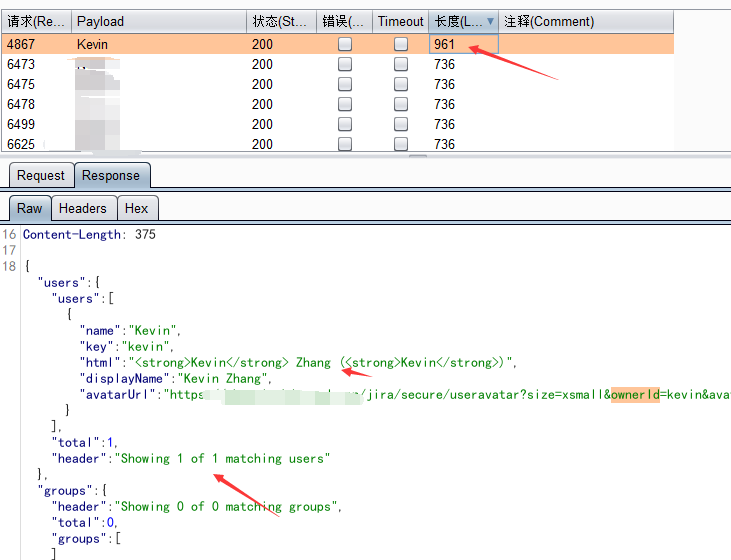731x560 pixels.
Task: Sort by the 注释(Comment) column header
Action: click(x=586, y=21)
